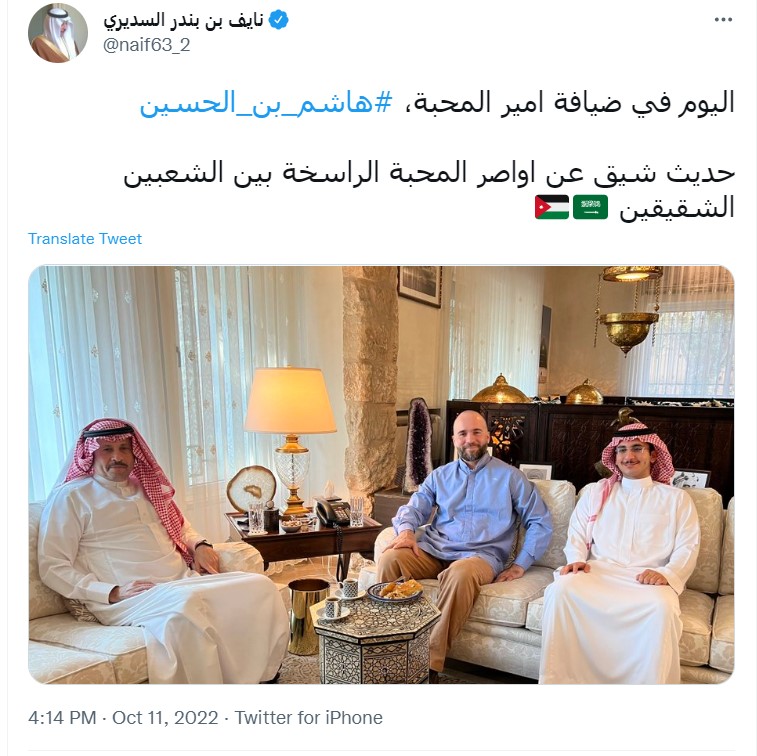757x756 pixels.
Task: Click the man seated at left in photo
Action: coord(150,550)
